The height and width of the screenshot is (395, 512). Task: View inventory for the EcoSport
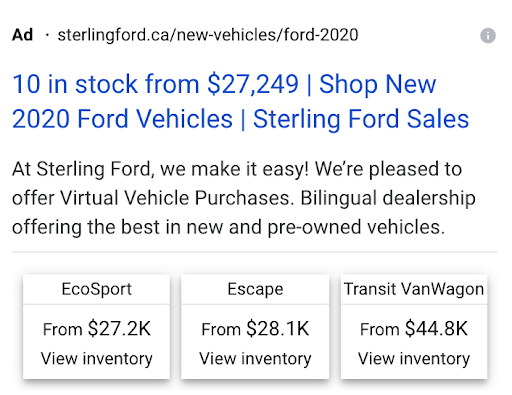click(97, 359)
